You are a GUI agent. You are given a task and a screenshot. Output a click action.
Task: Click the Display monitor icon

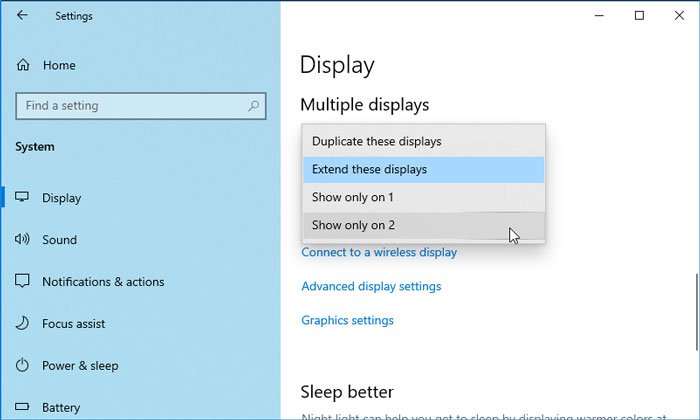(x=22, y=197)
